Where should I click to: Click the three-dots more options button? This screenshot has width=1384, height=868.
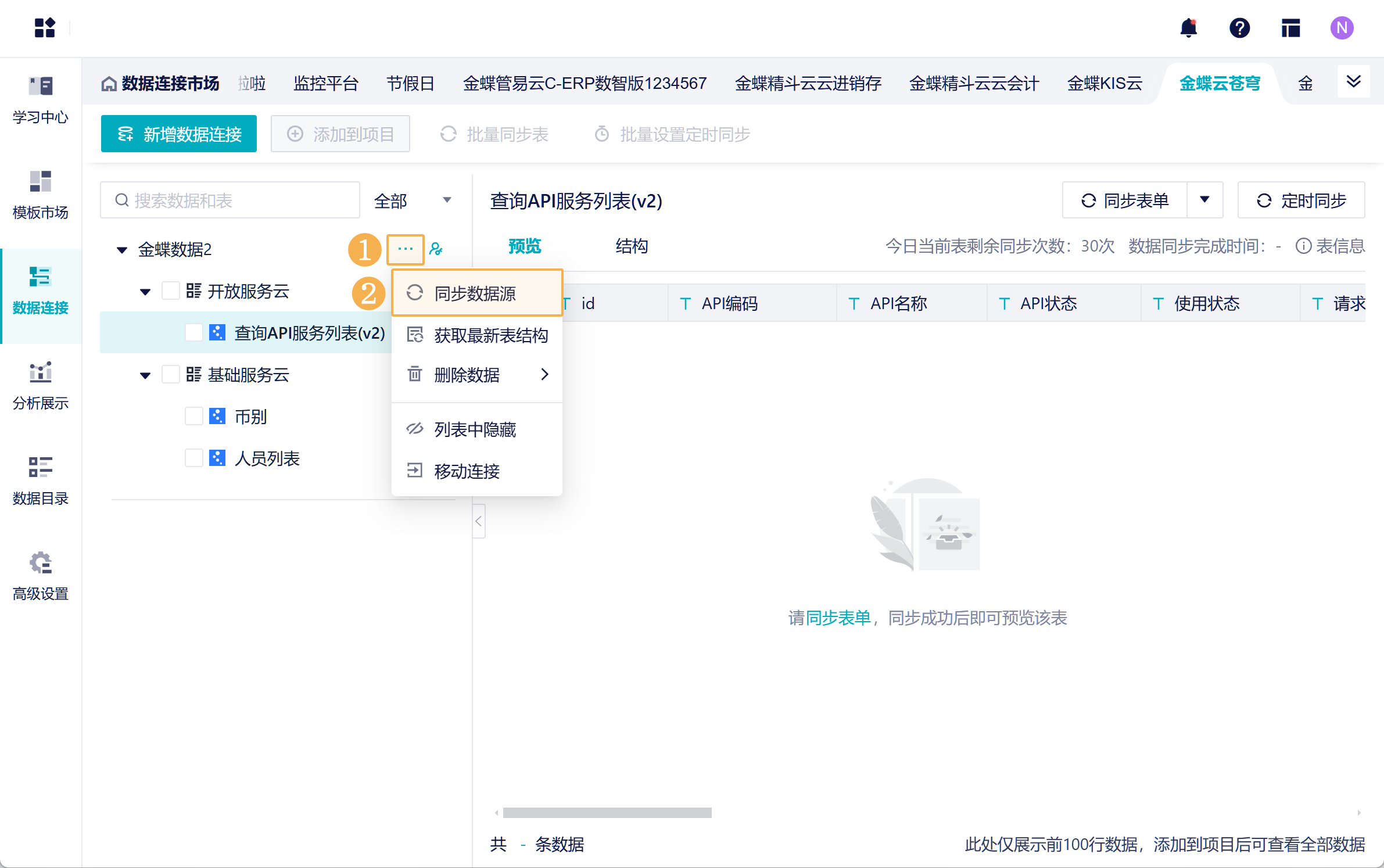click(x=406, y=249)
